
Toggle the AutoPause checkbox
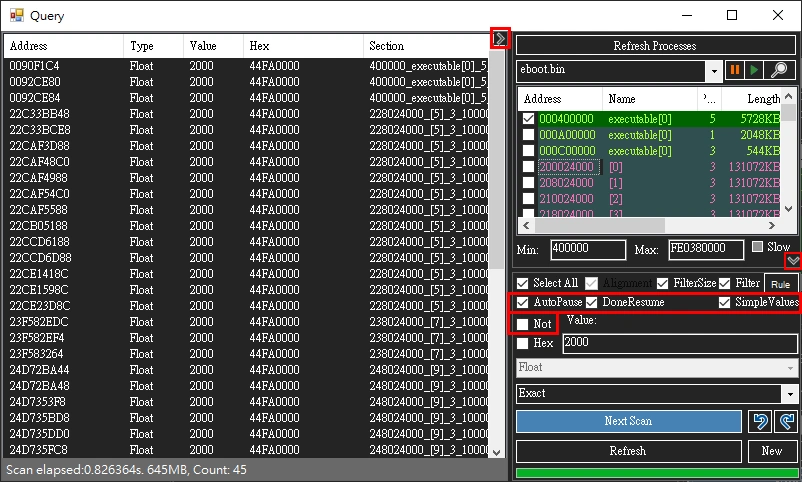(x=522, y=302)
